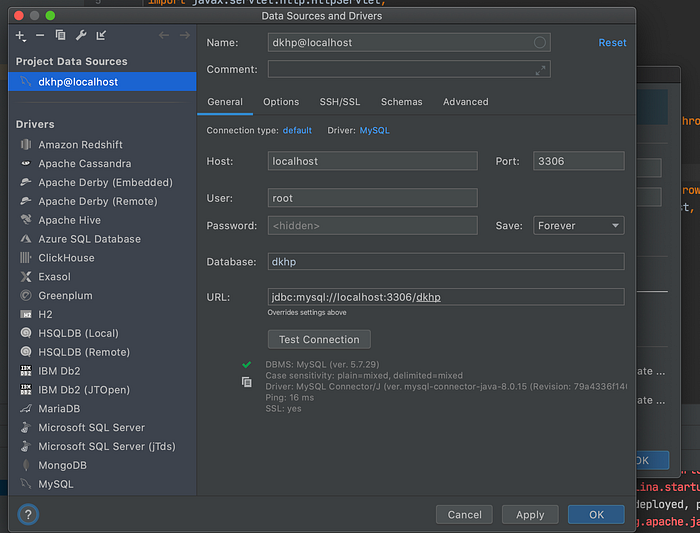The image size is (700, 533).
Task: Add a new data source with plus icon
Action: pyautogui.click(x=21, y=36)
